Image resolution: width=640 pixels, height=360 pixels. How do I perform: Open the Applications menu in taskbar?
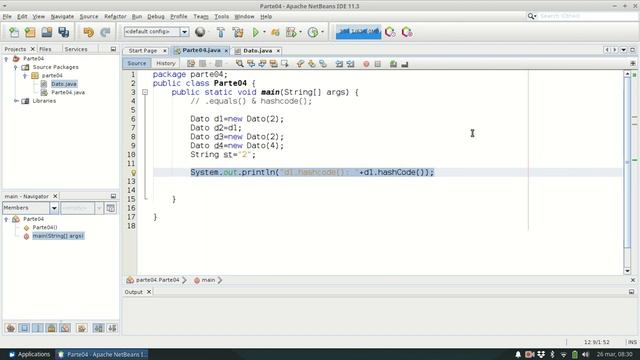tap(29, 354)
